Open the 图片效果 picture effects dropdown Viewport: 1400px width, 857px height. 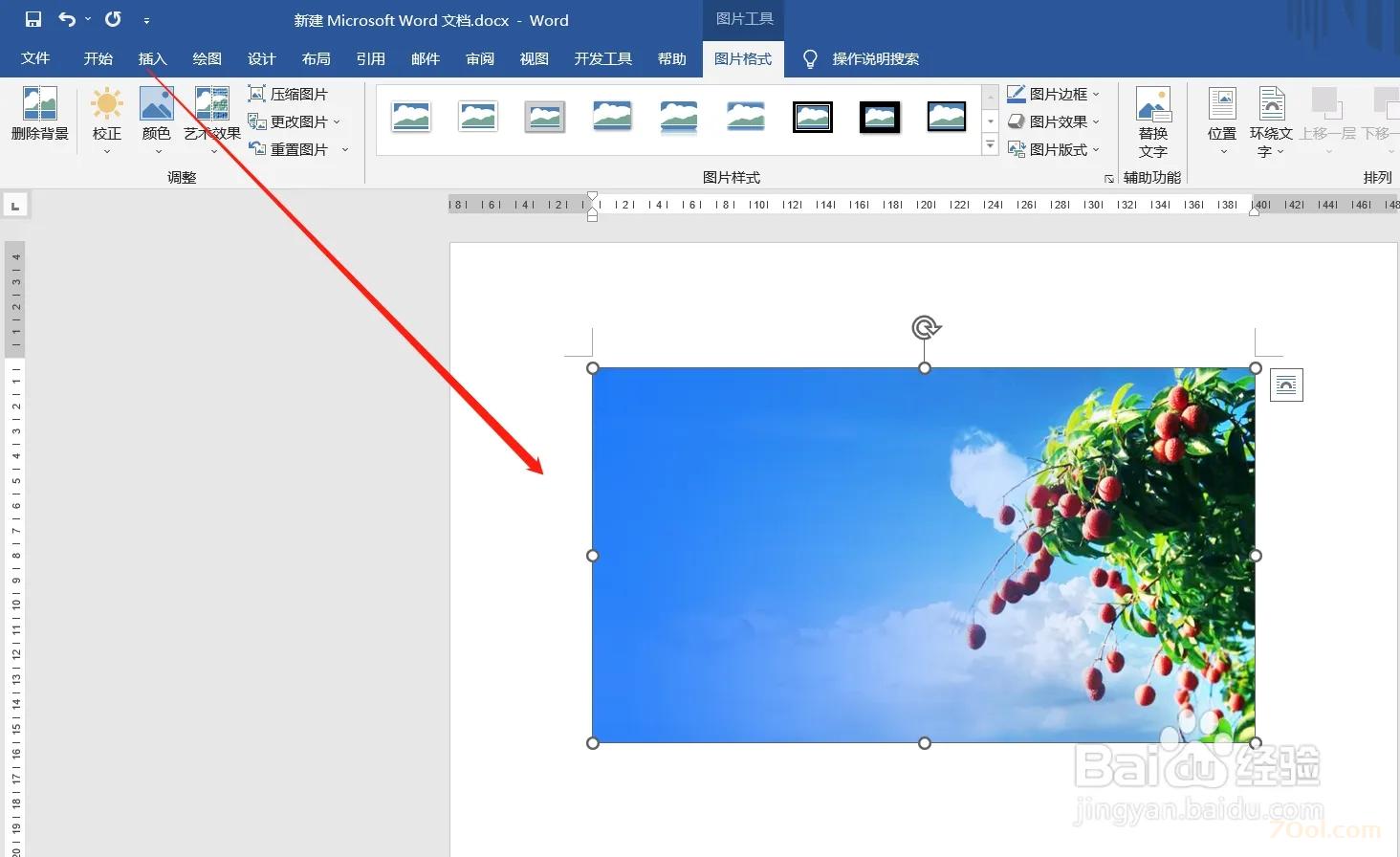pos(1054,121)
